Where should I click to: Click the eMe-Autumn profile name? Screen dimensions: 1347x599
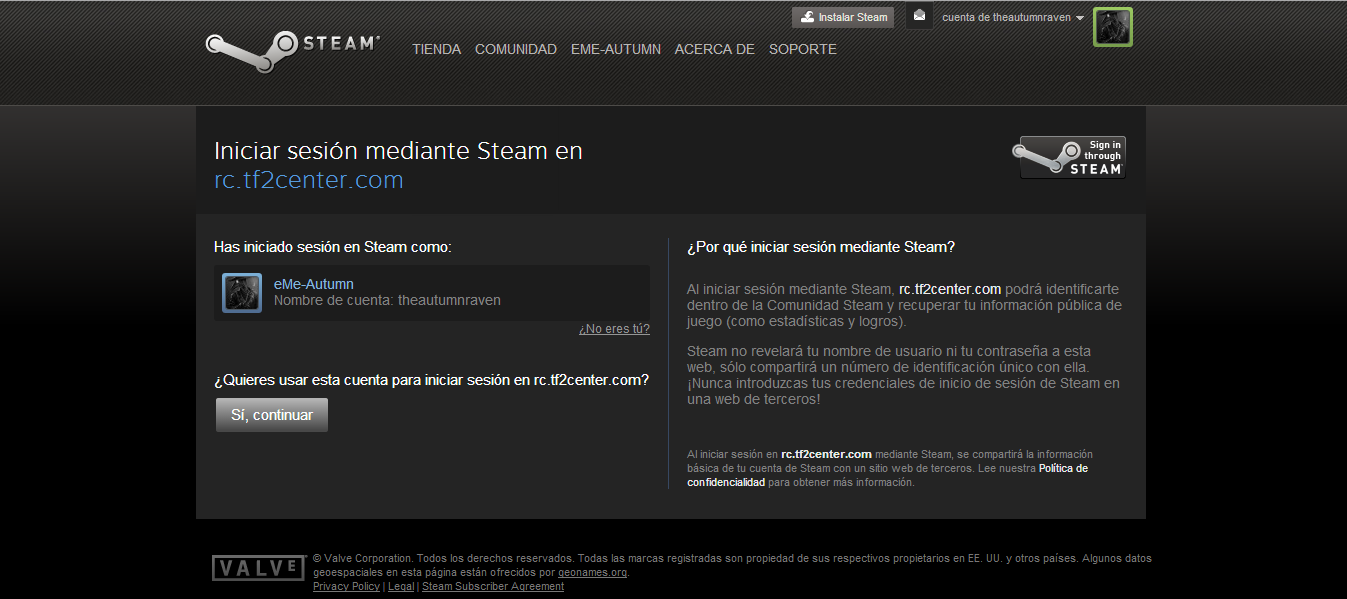point(314,284)
